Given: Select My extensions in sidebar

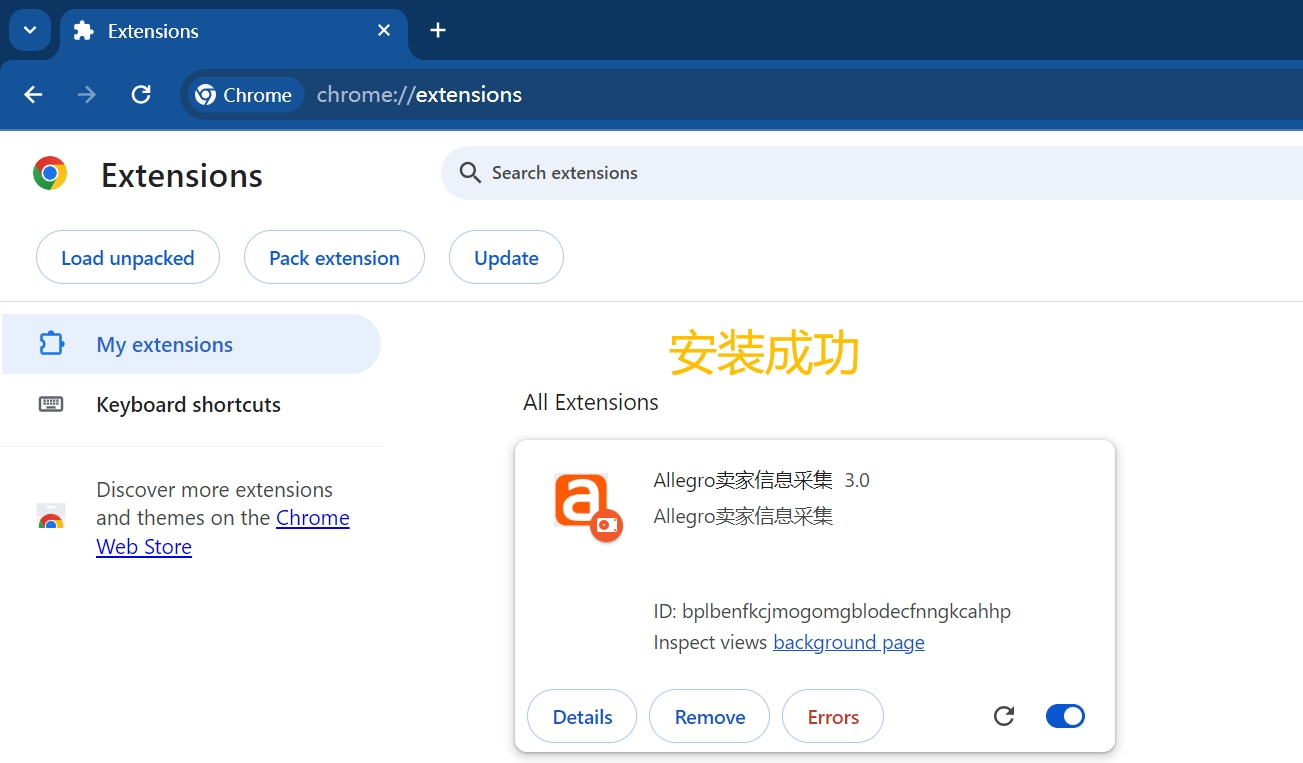Looking at the screenshot, I should pyautogui.click(x=190, y=344).
